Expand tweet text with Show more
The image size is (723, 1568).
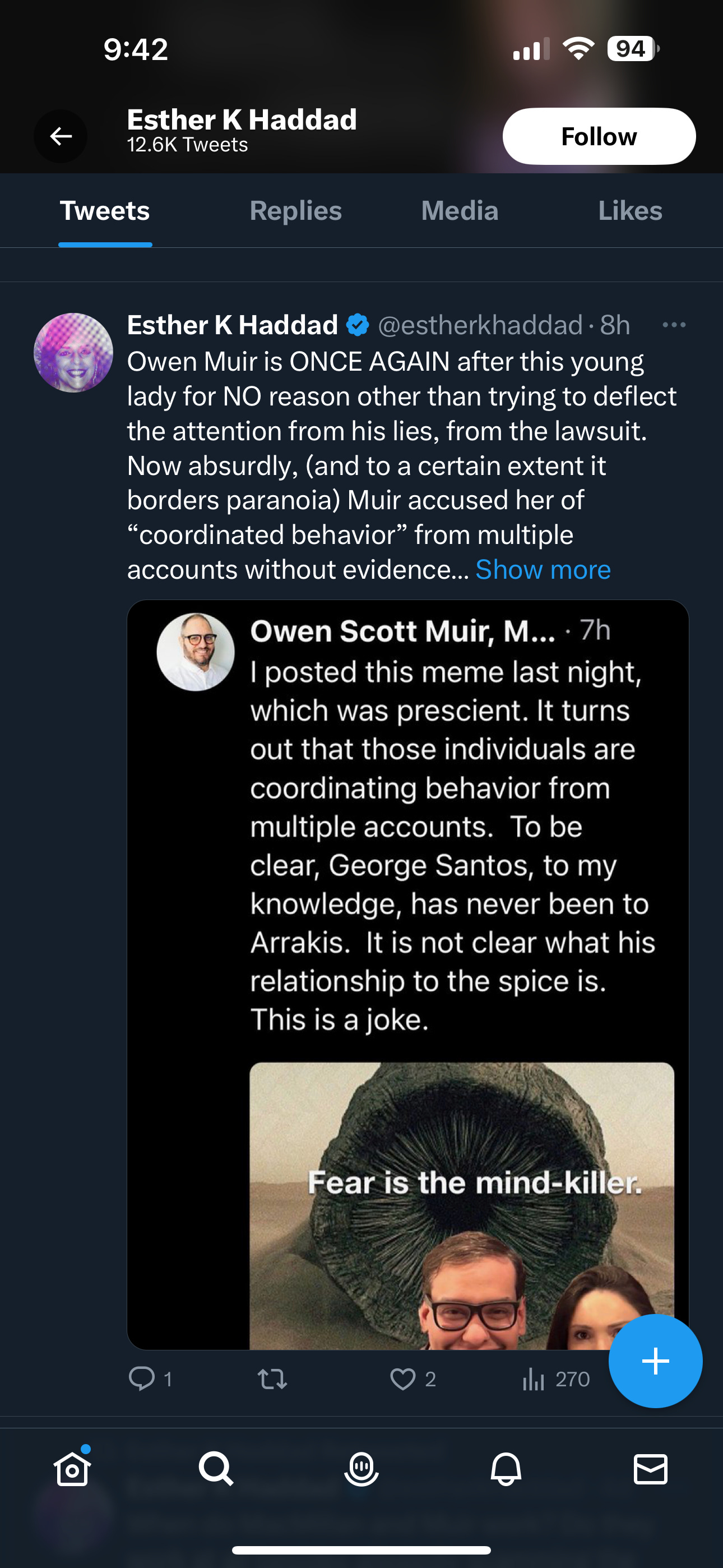point(543,570)
